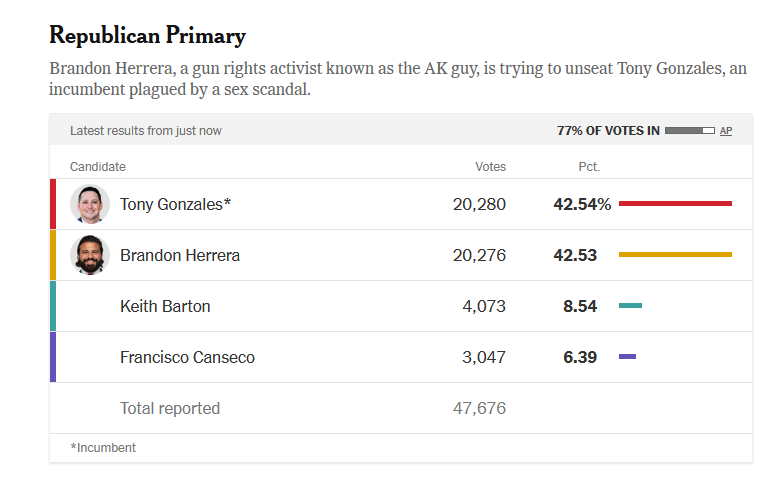Click Brandon Herrera's headshot photo

(x=90, y=255)
